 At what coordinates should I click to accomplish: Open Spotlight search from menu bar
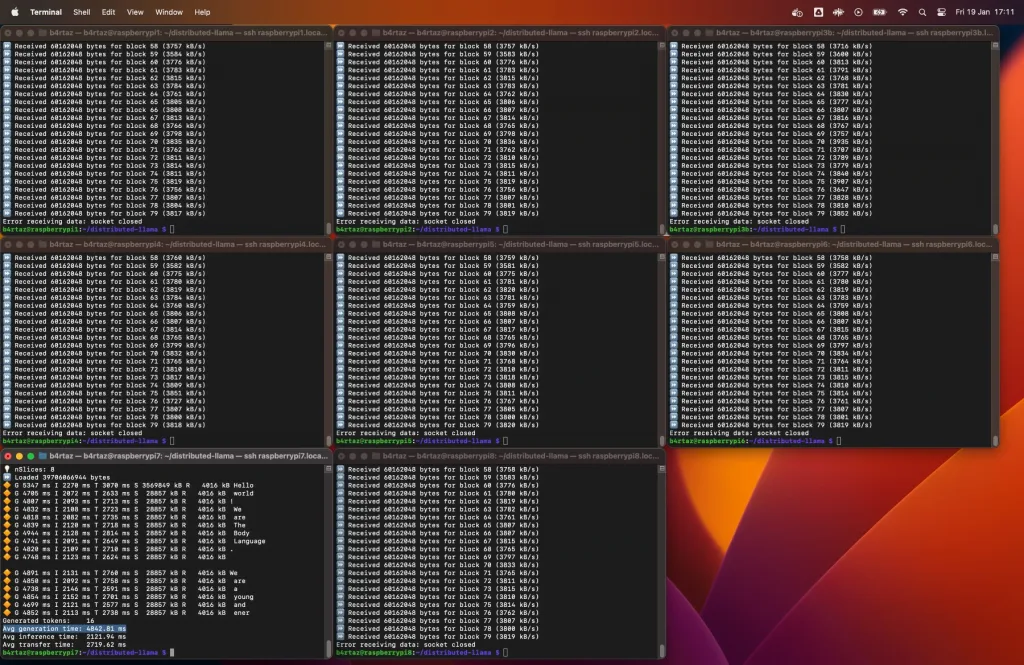922,12
